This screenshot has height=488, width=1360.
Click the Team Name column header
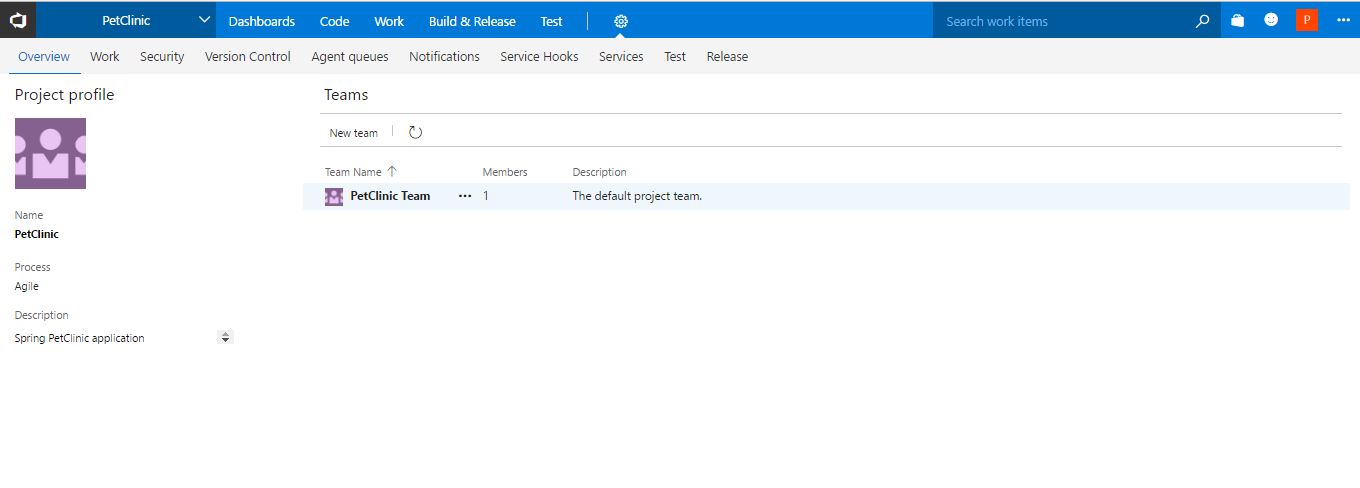(353, 172)
